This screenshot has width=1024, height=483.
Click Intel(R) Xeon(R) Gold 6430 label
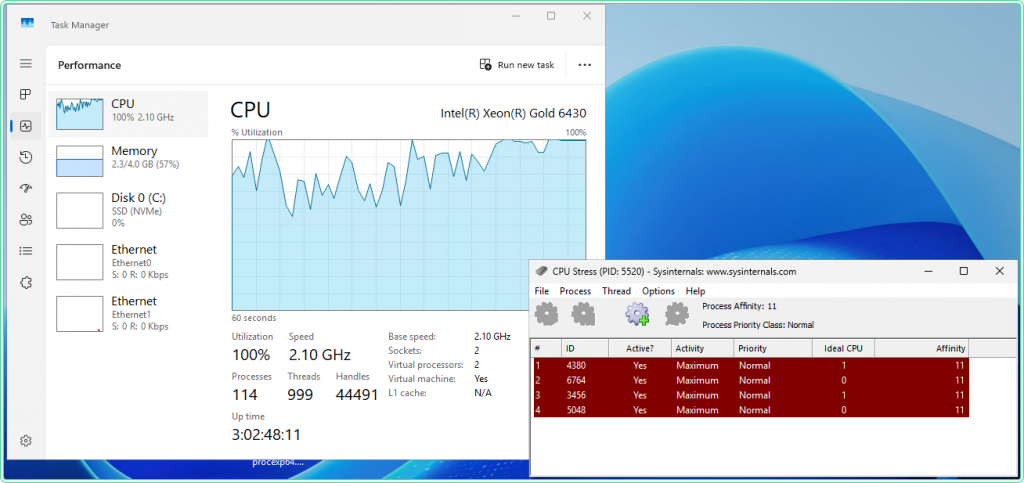tap(514, 114)
